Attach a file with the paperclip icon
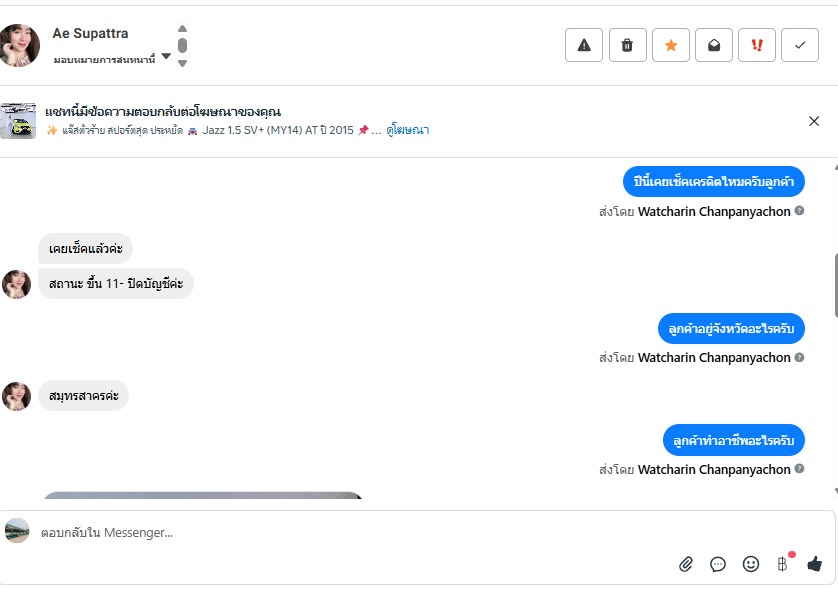Image resolution: width=838 pixels, height=589 pixels. tap(686, 564)
